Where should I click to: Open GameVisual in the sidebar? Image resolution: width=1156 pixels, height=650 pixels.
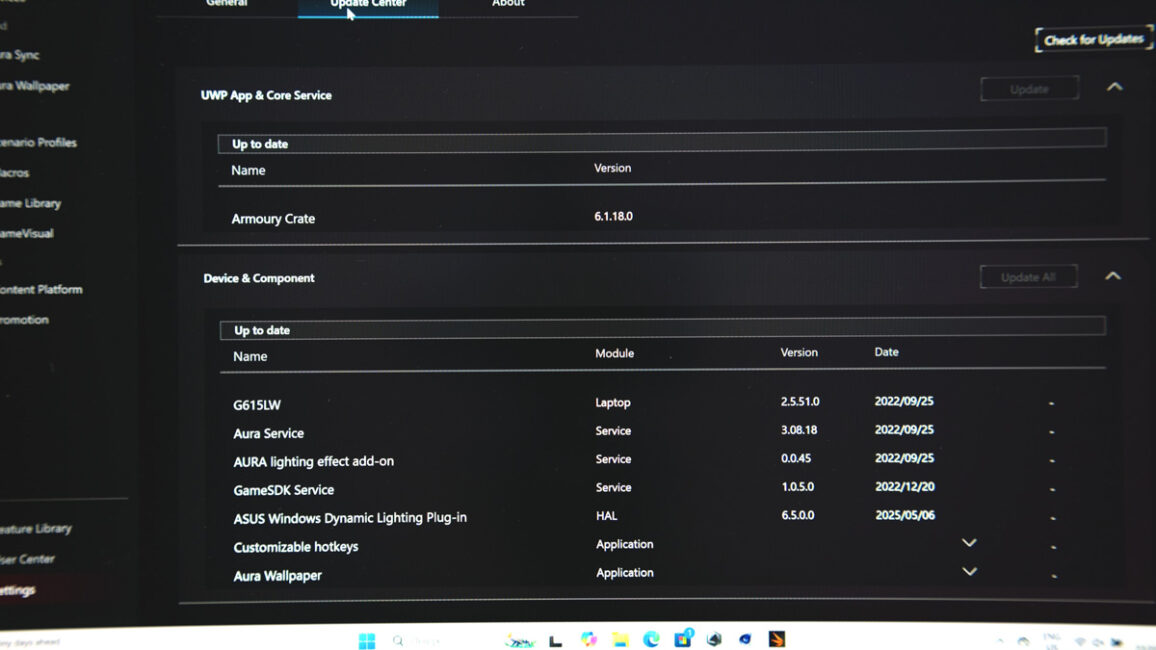[27, 234]
